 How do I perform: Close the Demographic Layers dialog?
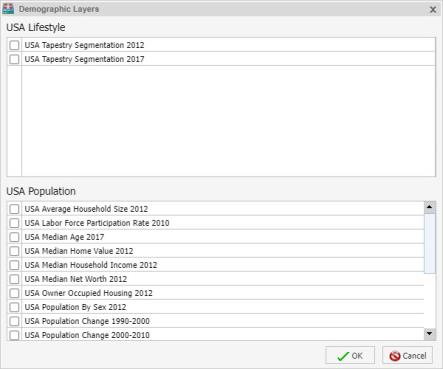(x=433, y=10)
